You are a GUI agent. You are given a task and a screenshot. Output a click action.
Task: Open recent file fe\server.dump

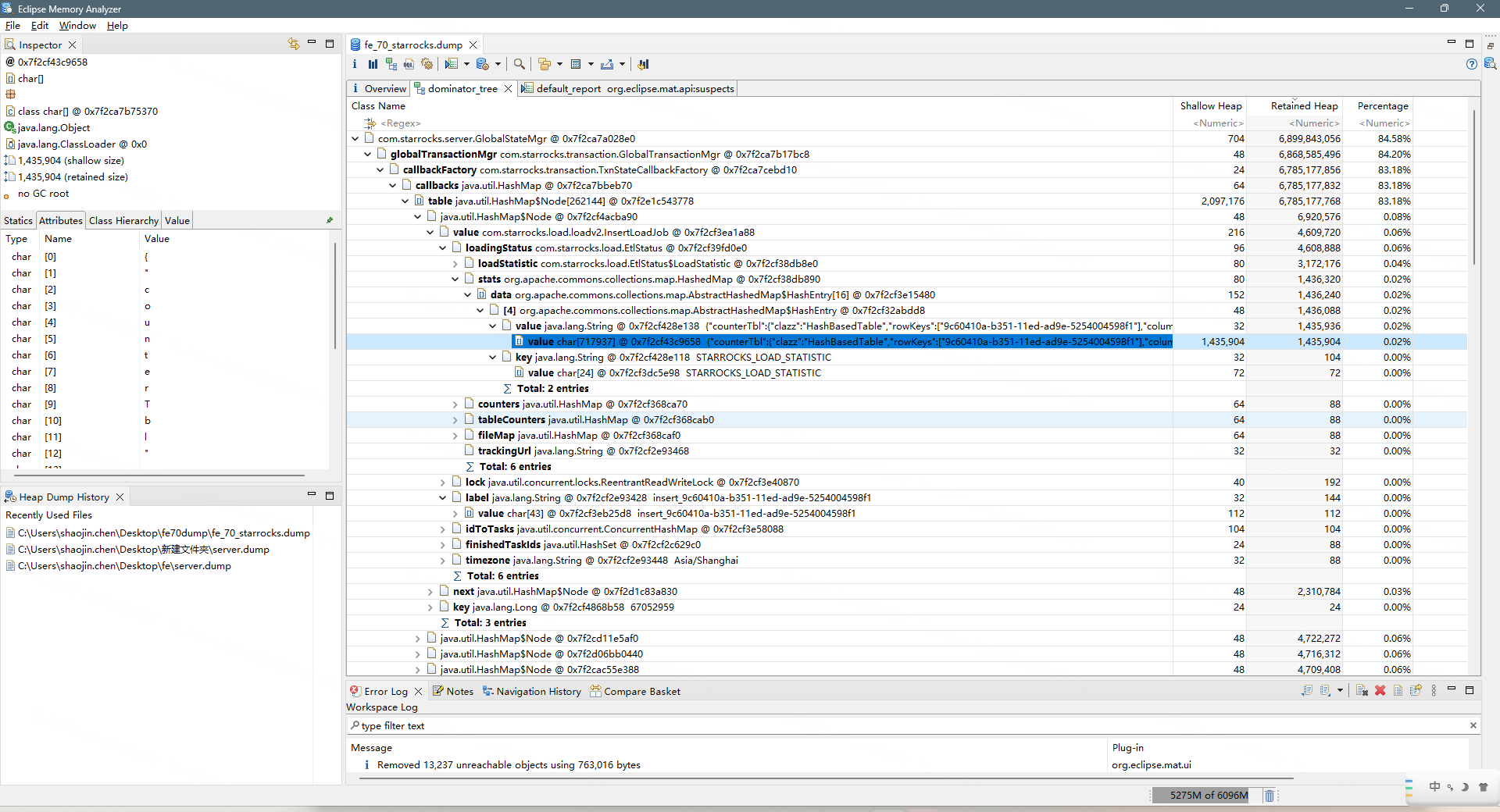coord(124,566)
